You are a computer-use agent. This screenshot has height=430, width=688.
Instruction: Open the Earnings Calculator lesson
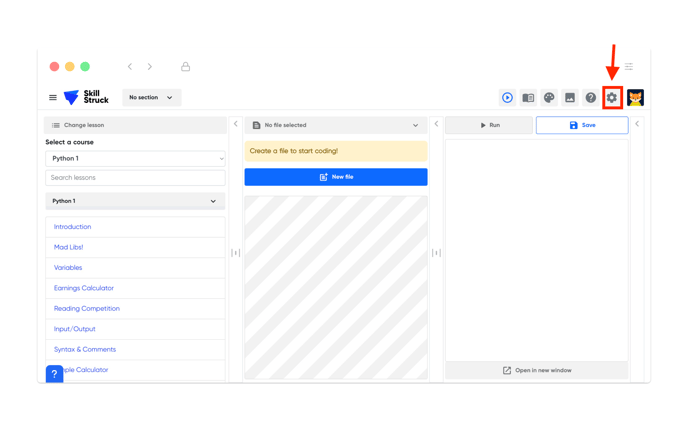(x=135, y=288)
